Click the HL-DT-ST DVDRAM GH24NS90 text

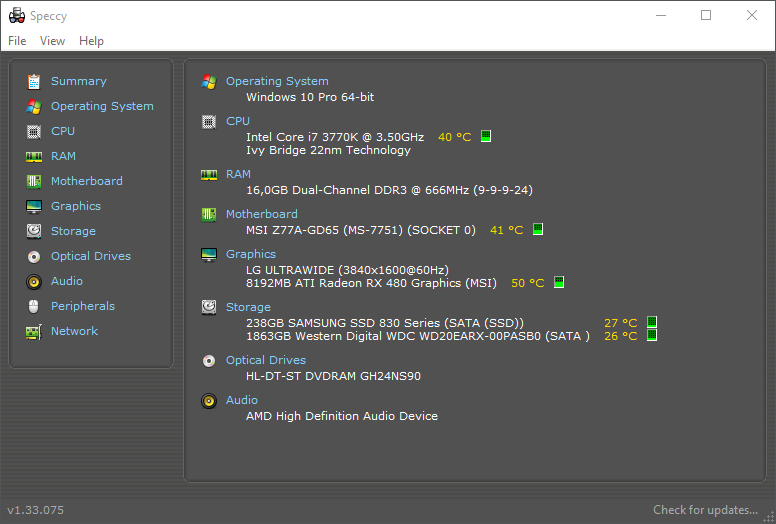pos(334,376)
